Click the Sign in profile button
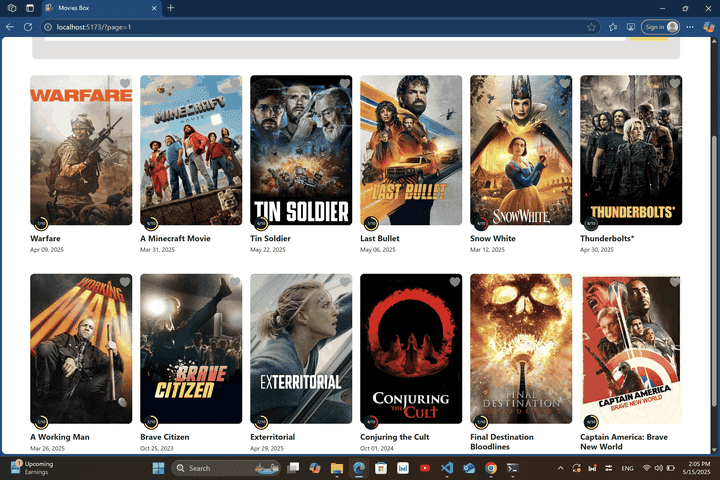The height and width of the screenshot is (480, 720). click(660, 27)
